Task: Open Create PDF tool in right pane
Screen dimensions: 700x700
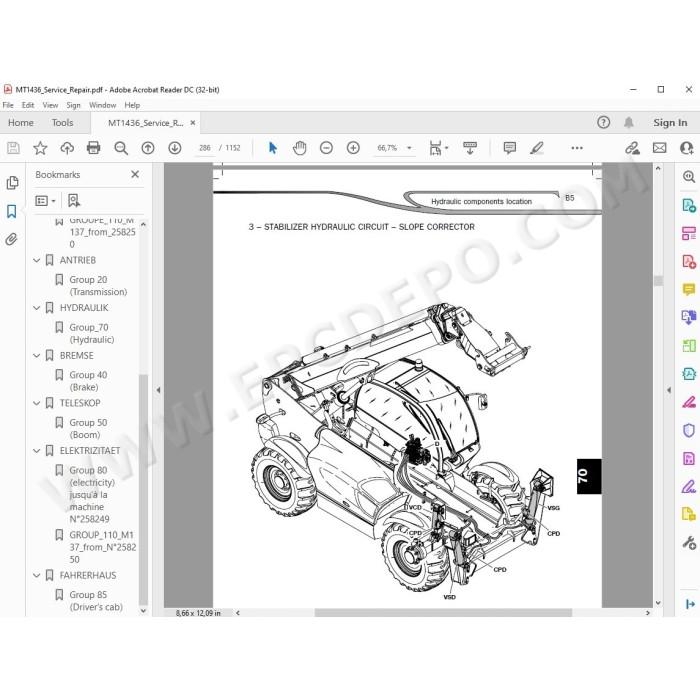Action: click(688, 261)
